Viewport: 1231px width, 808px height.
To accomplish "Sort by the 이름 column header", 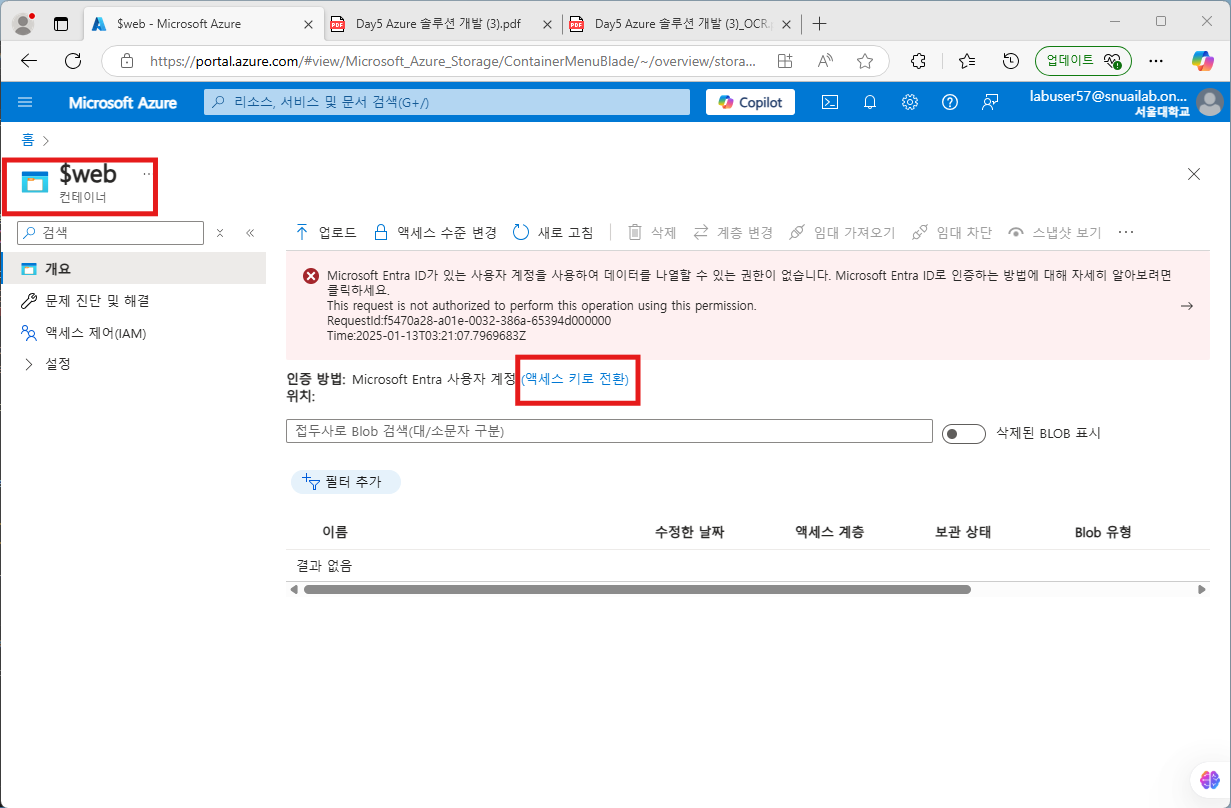I will (334, 532).
